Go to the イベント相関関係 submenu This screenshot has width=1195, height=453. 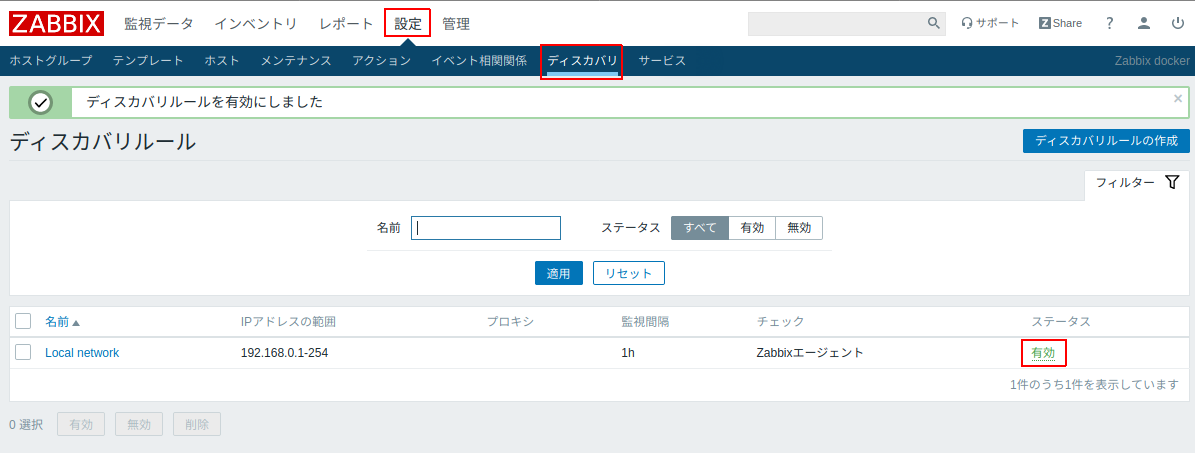pyautogui.click(x=479, y=60)
